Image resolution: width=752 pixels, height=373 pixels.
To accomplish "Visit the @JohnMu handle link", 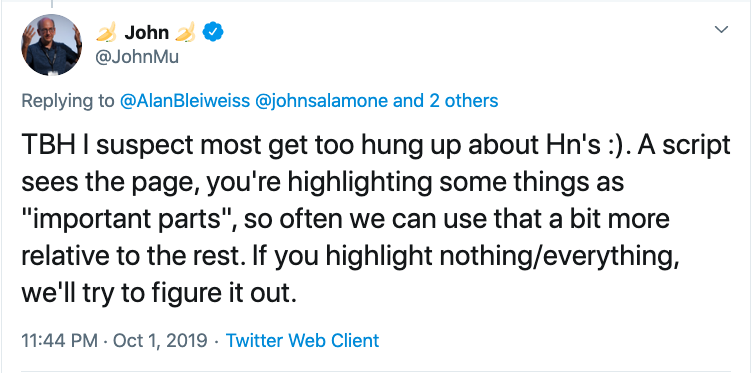I will (x=137, y=57).
